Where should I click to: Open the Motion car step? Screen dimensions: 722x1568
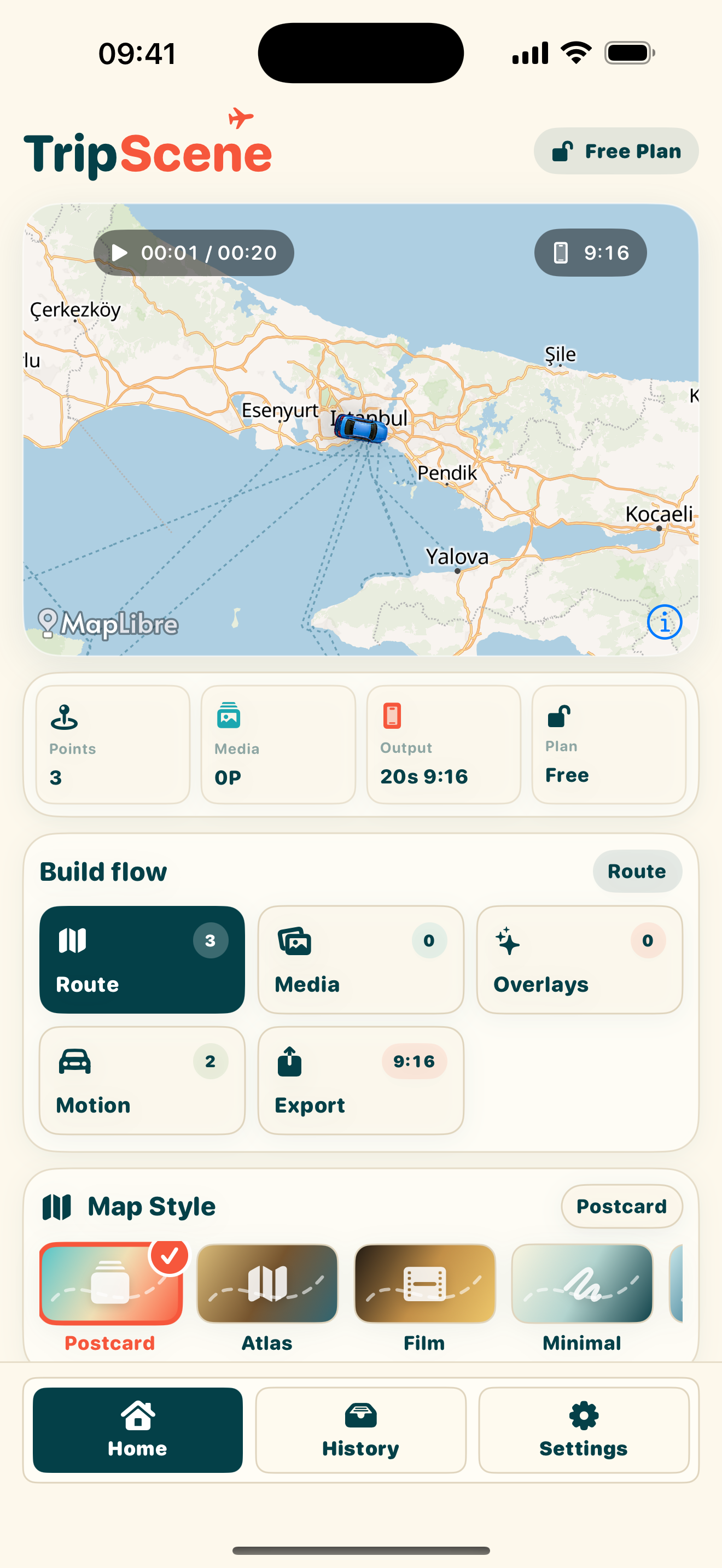tap(142, 1080)
